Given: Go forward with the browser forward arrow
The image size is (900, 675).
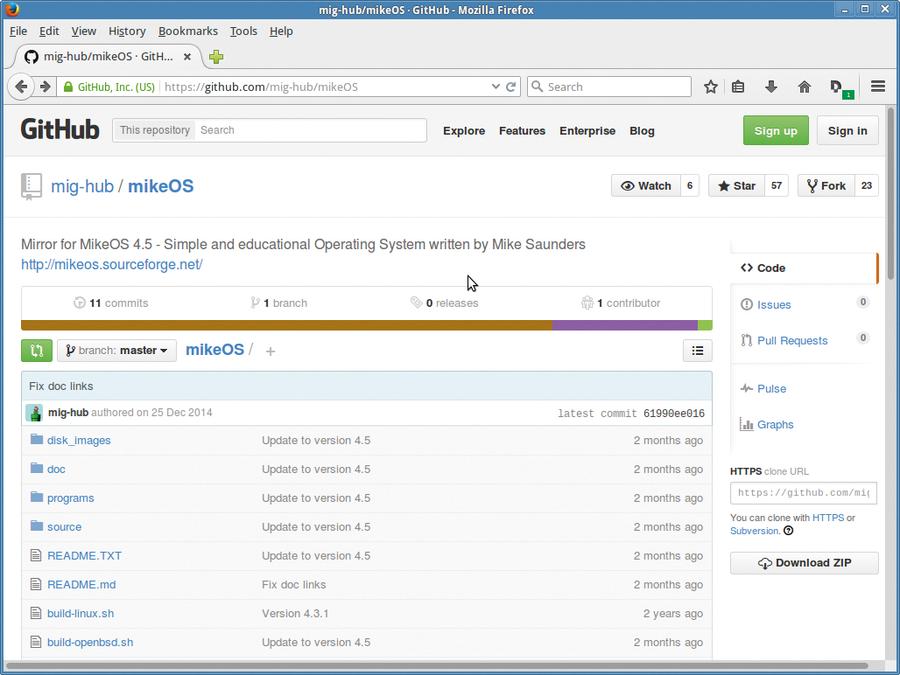Looking at the screenshot, I should click(x=45, y=87).
